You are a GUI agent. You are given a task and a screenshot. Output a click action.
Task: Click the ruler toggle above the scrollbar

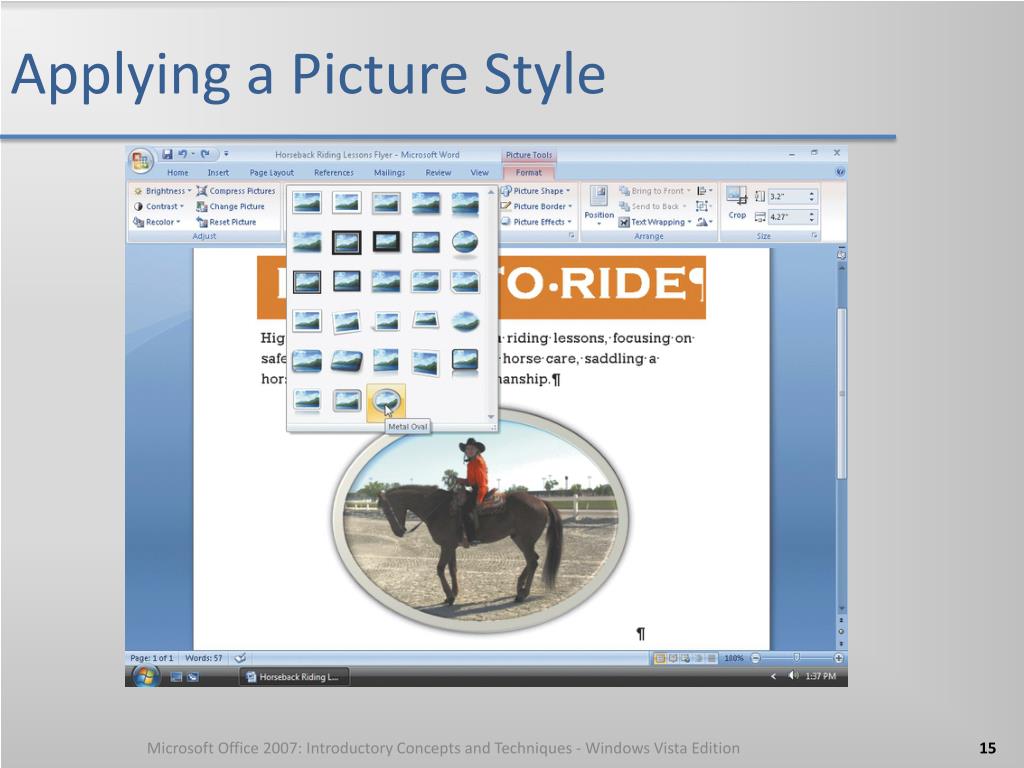[841, 253]
